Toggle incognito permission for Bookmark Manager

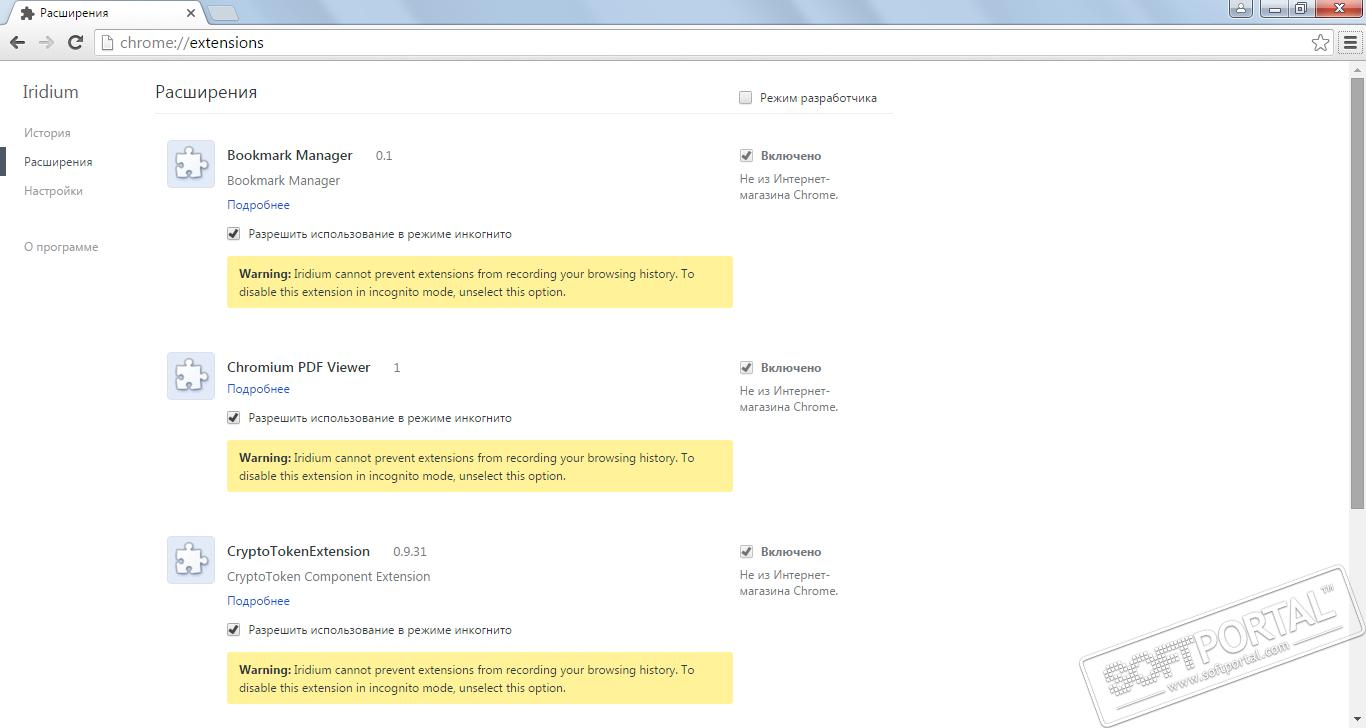click(x=234, y=234)
